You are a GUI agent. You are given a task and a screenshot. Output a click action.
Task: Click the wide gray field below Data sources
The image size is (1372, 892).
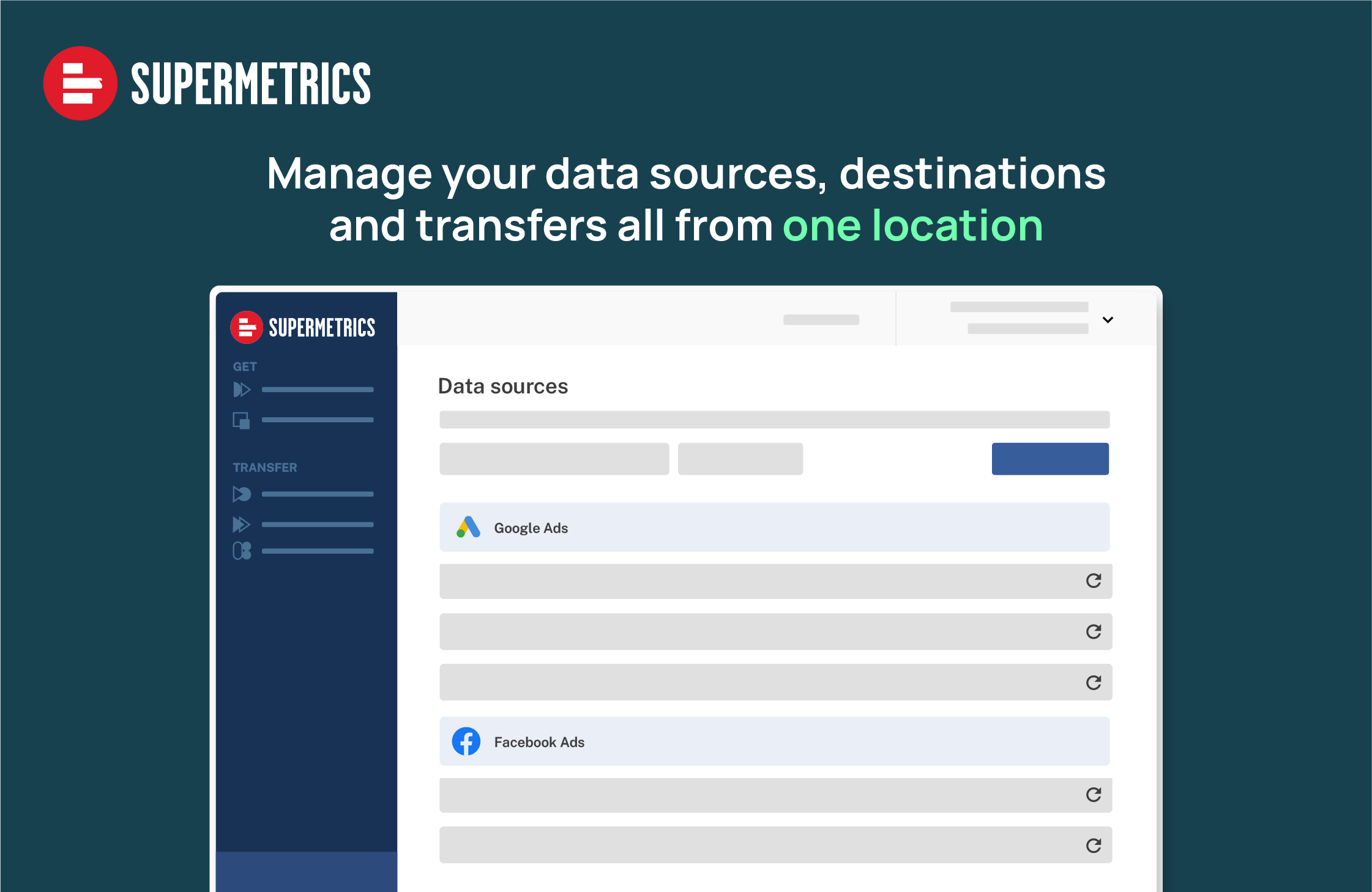tap(774, 420)
